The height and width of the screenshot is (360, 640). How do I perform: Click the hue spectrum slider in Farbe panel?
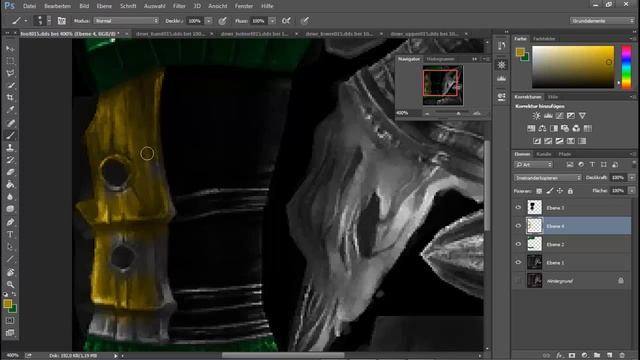click(x=626, y=67)
